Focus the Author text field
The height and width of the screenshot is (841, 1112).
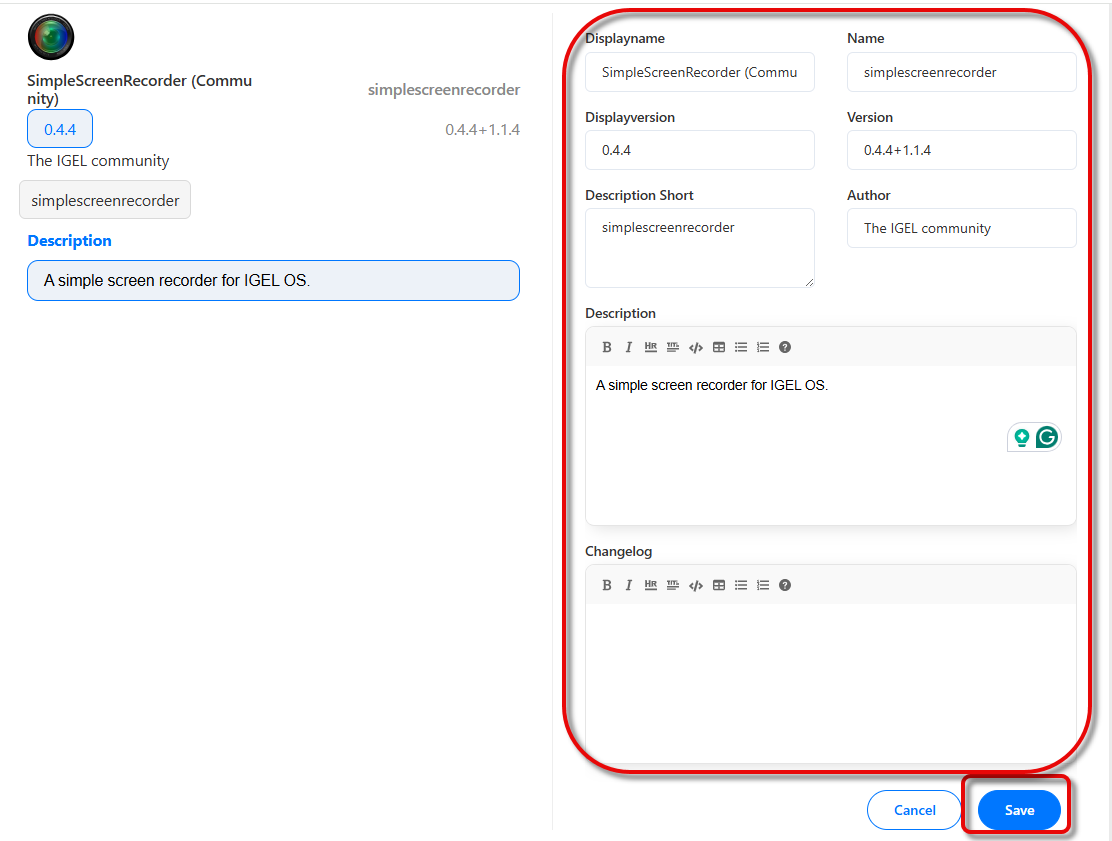(961, 228)
